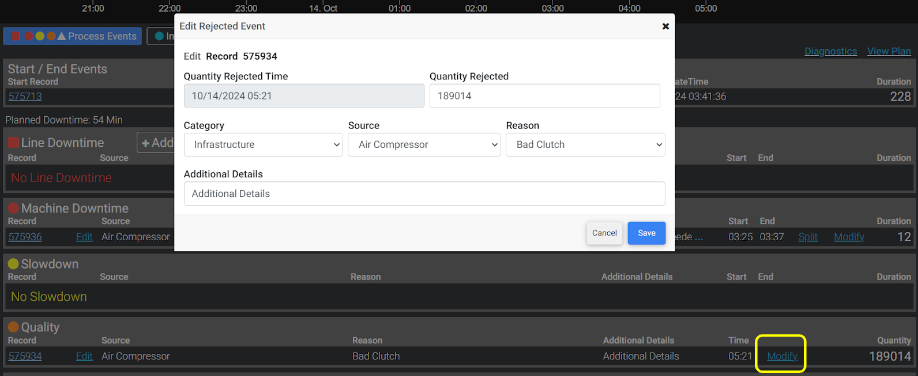Open the Category dropdown showing Infrastructure

coord(263,145)
